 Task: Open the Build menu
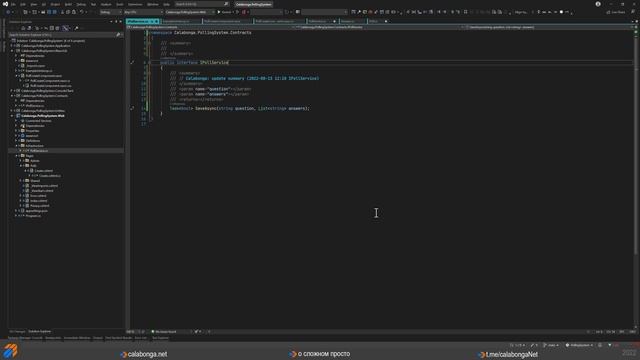(68, 4)
